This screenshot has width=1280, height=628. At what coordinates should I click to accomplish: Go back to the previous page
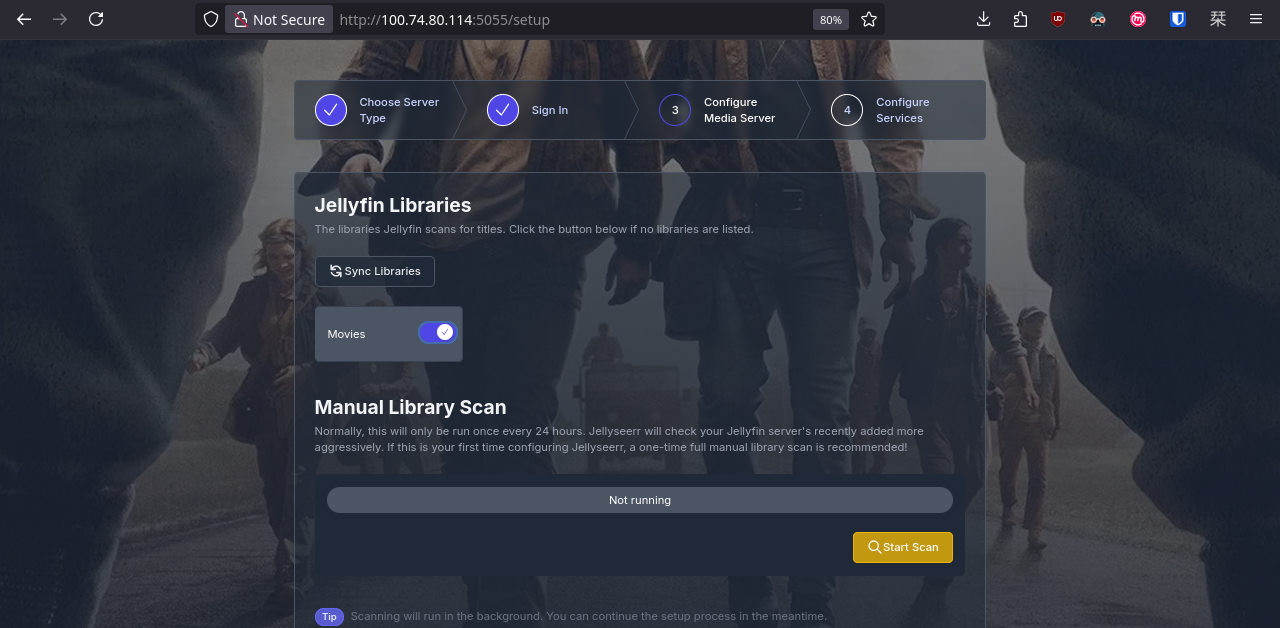(x=24, y=19)
